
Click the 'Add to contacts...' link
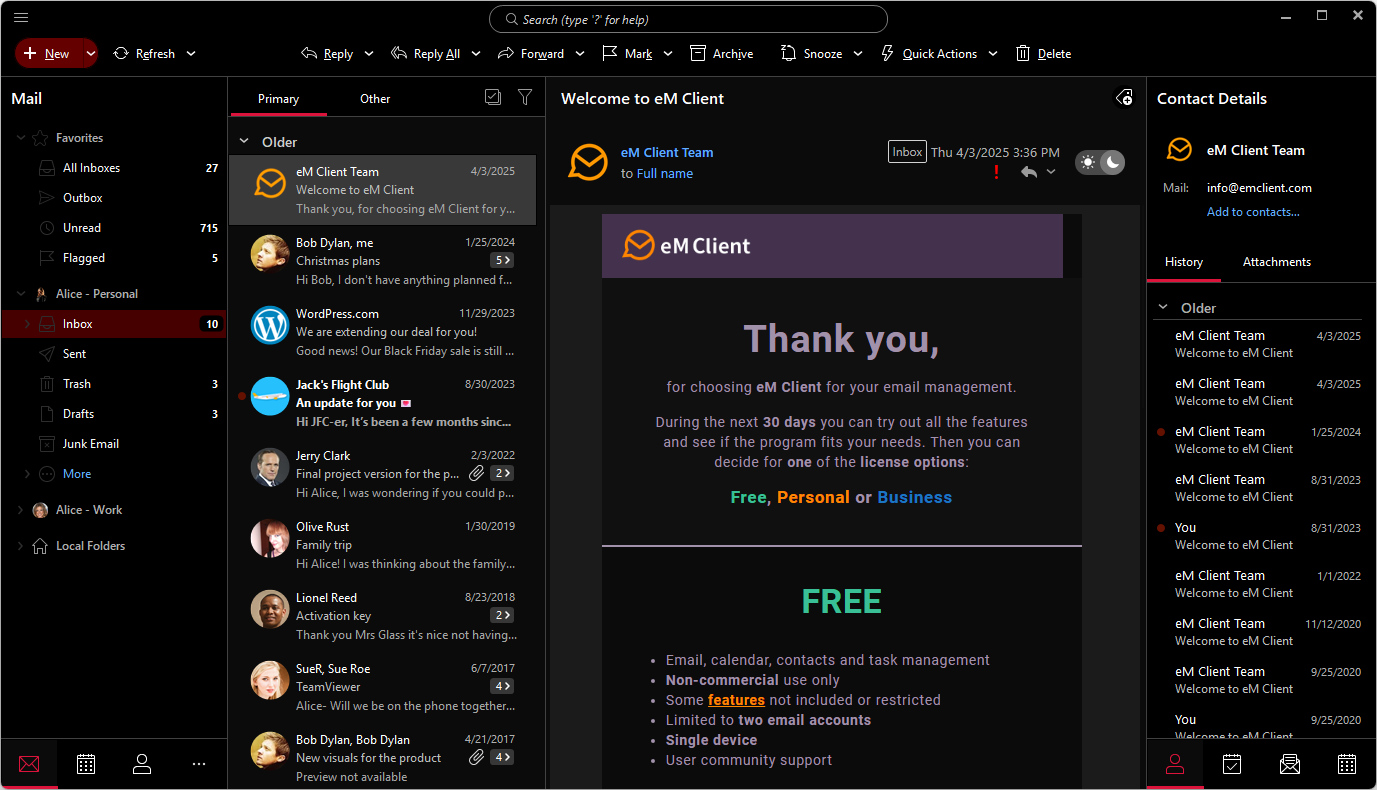coord(1253,212)
